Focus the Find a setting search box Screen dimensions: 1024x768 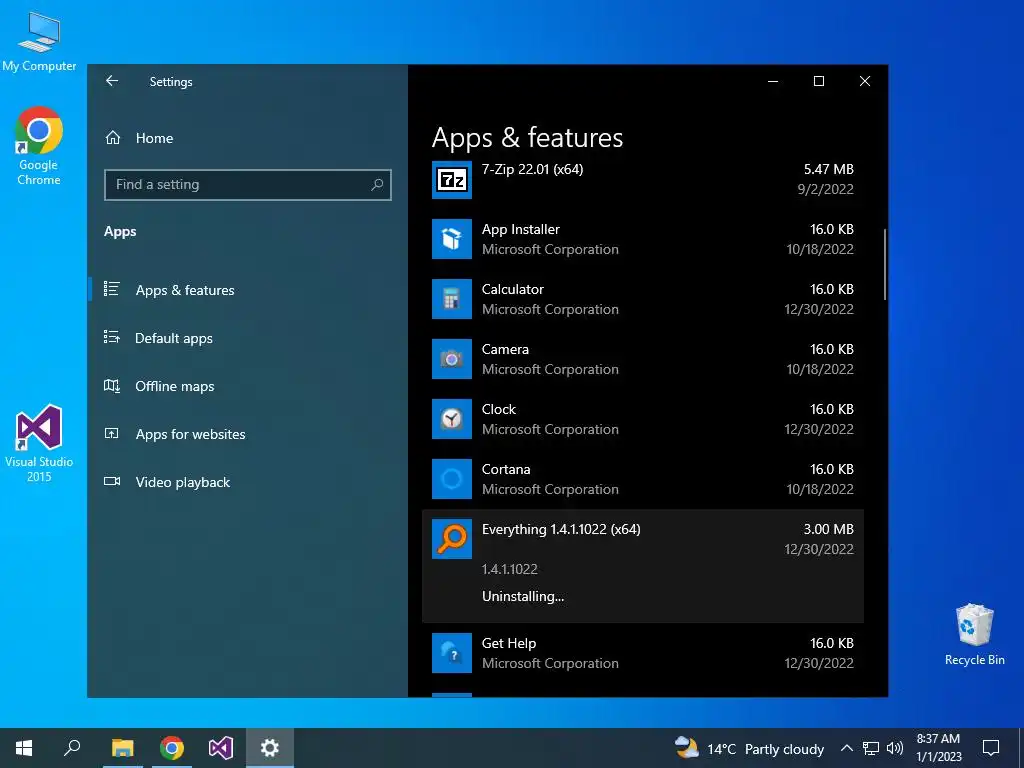pos(248,185)
